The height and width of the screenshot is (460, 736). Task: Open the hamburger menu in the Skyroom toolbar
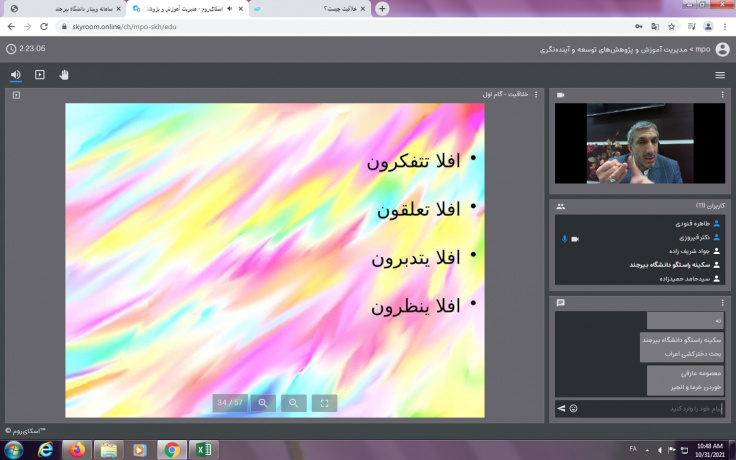click(720, 75)
